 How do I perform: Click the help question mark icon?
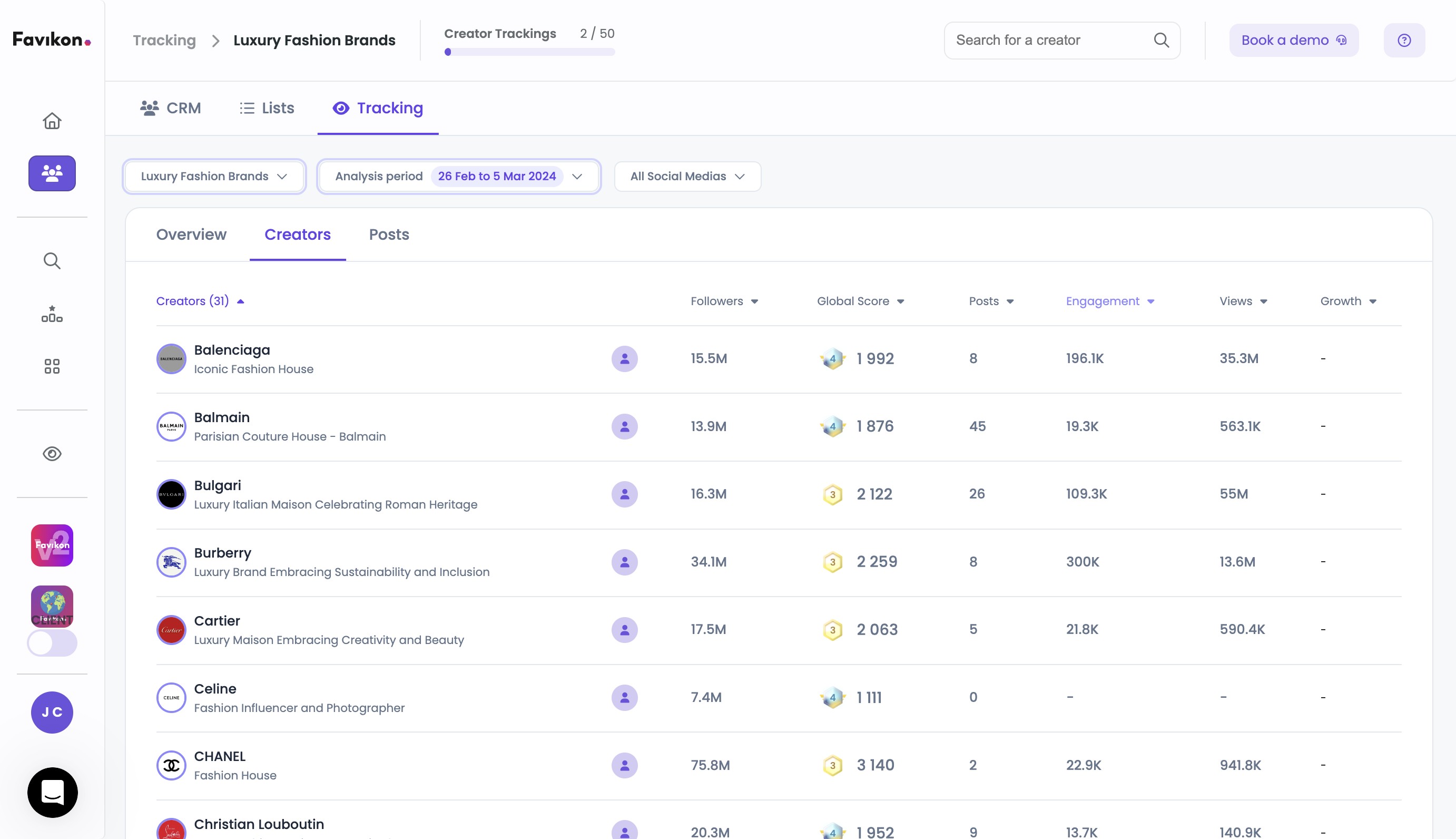1404,41
